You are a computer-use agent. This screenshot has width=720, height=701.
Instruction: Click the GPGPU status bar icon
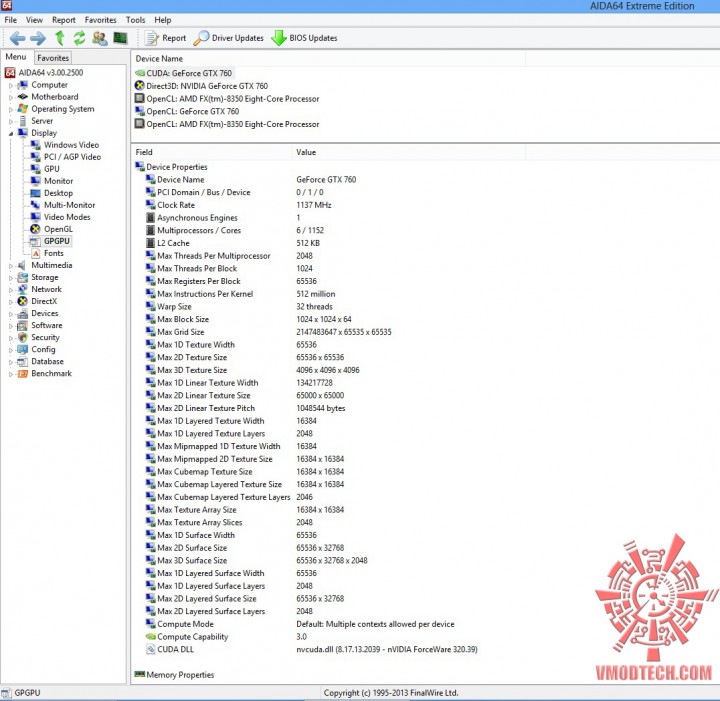click(6, 693)
